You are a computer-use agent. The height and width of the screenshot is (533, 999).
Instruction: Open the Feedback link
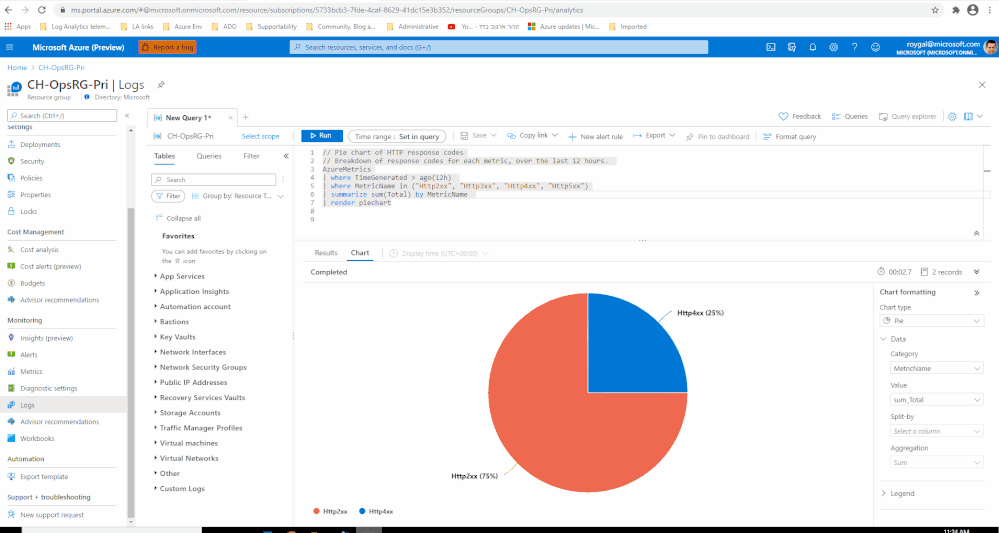click(x=800, y=117)
